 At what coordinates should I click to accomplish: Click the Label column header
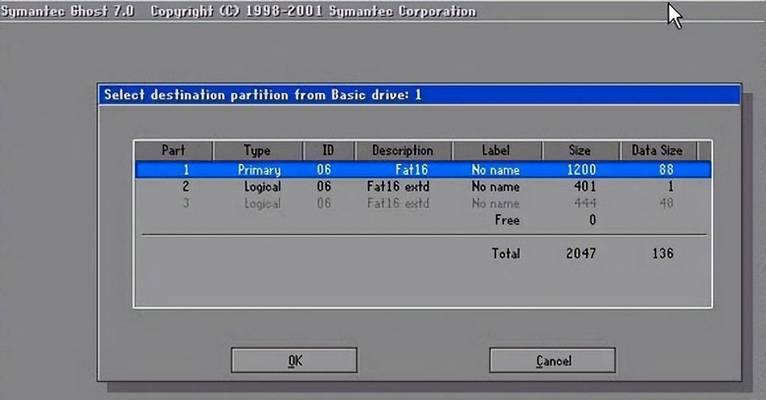click(x=496, y=150)
